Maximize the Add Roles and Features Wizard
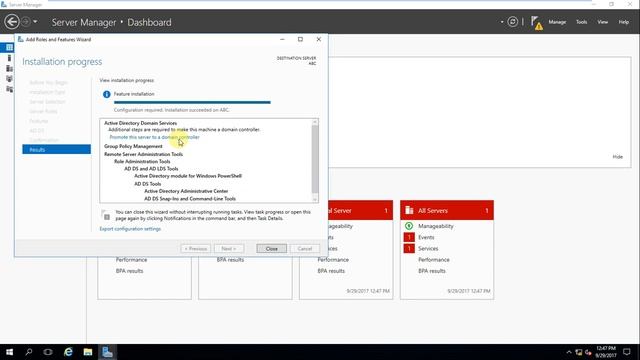This screenshot has width=640, height=360. point(300,40)
